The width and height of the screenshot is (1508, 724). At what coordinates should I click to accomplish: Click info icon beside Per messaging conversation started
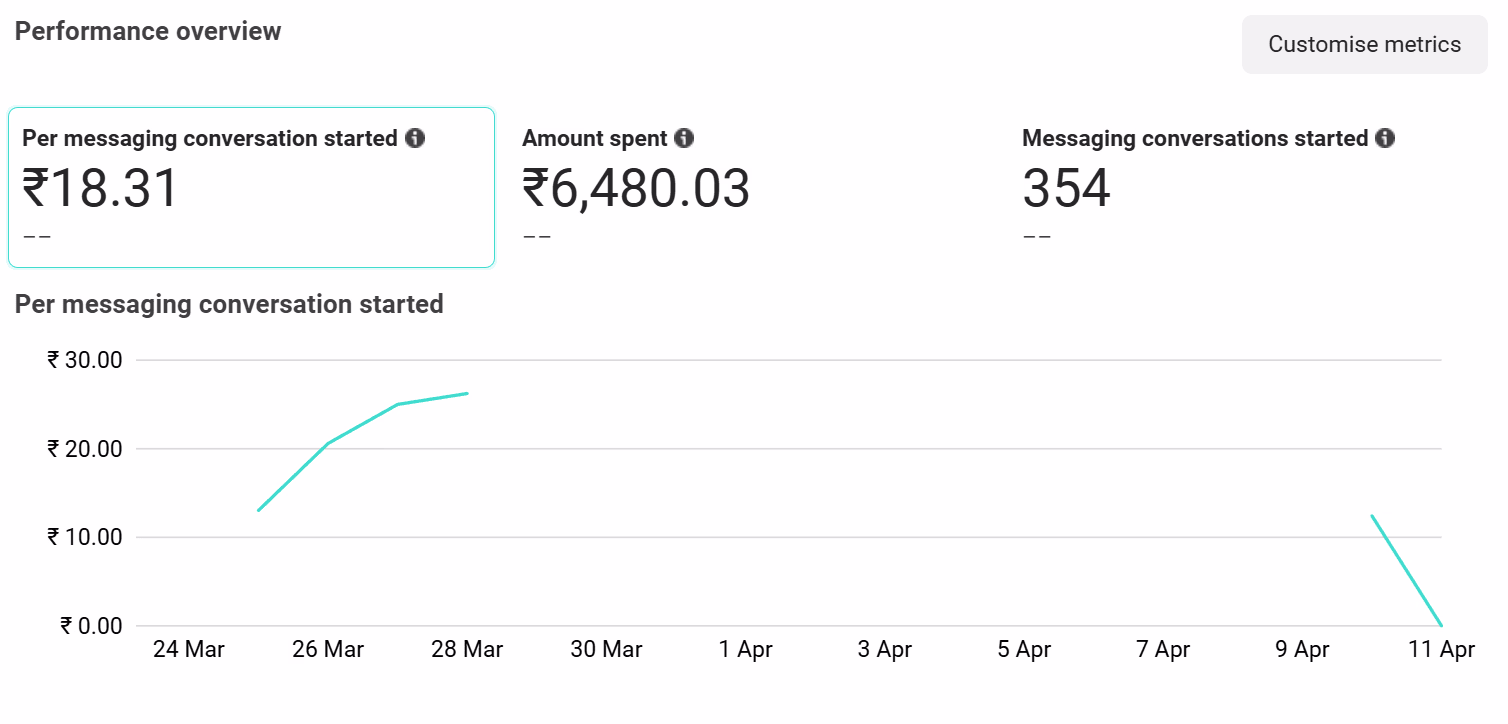pyautogui.click(x=415, y=138)
